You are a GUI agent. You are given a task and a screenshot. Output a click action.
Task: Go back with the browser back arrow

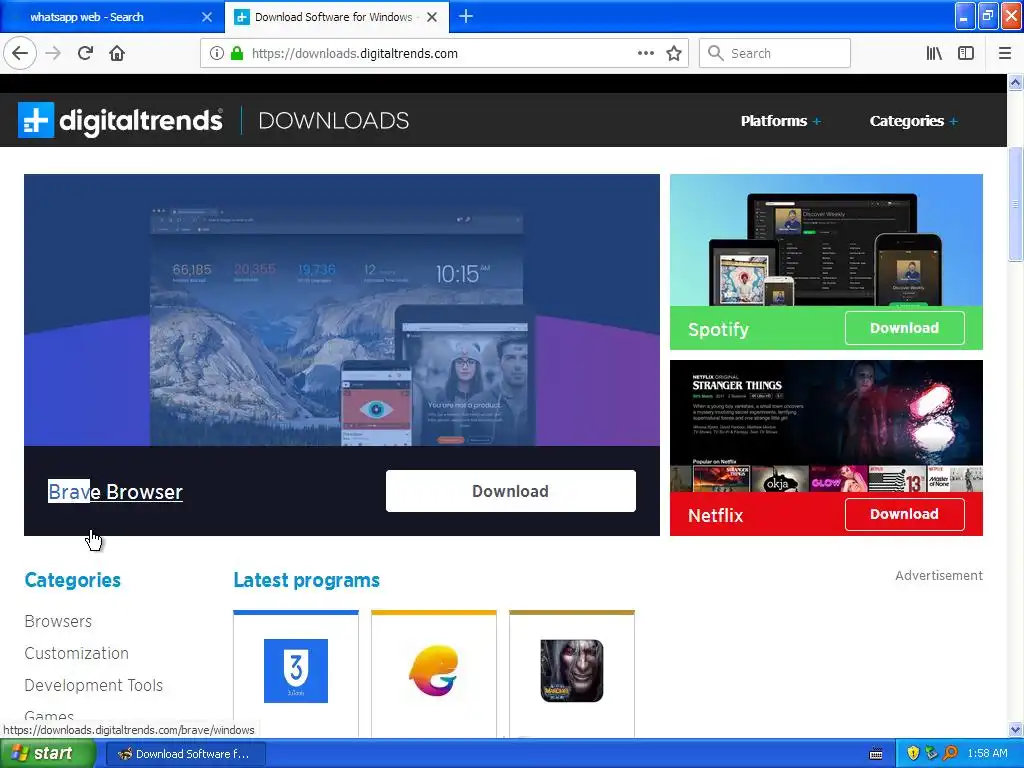[20, 54]
